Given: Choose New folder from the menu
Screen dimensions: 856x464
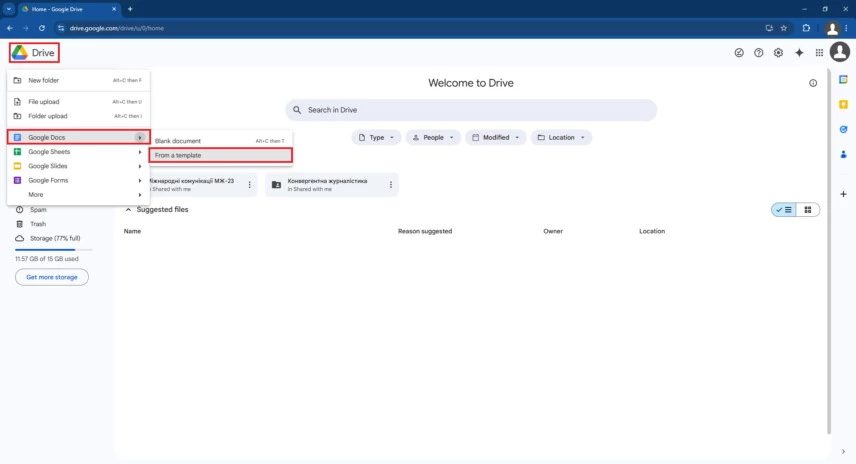Looking at the screenshot, I should (x=78, y=80).
